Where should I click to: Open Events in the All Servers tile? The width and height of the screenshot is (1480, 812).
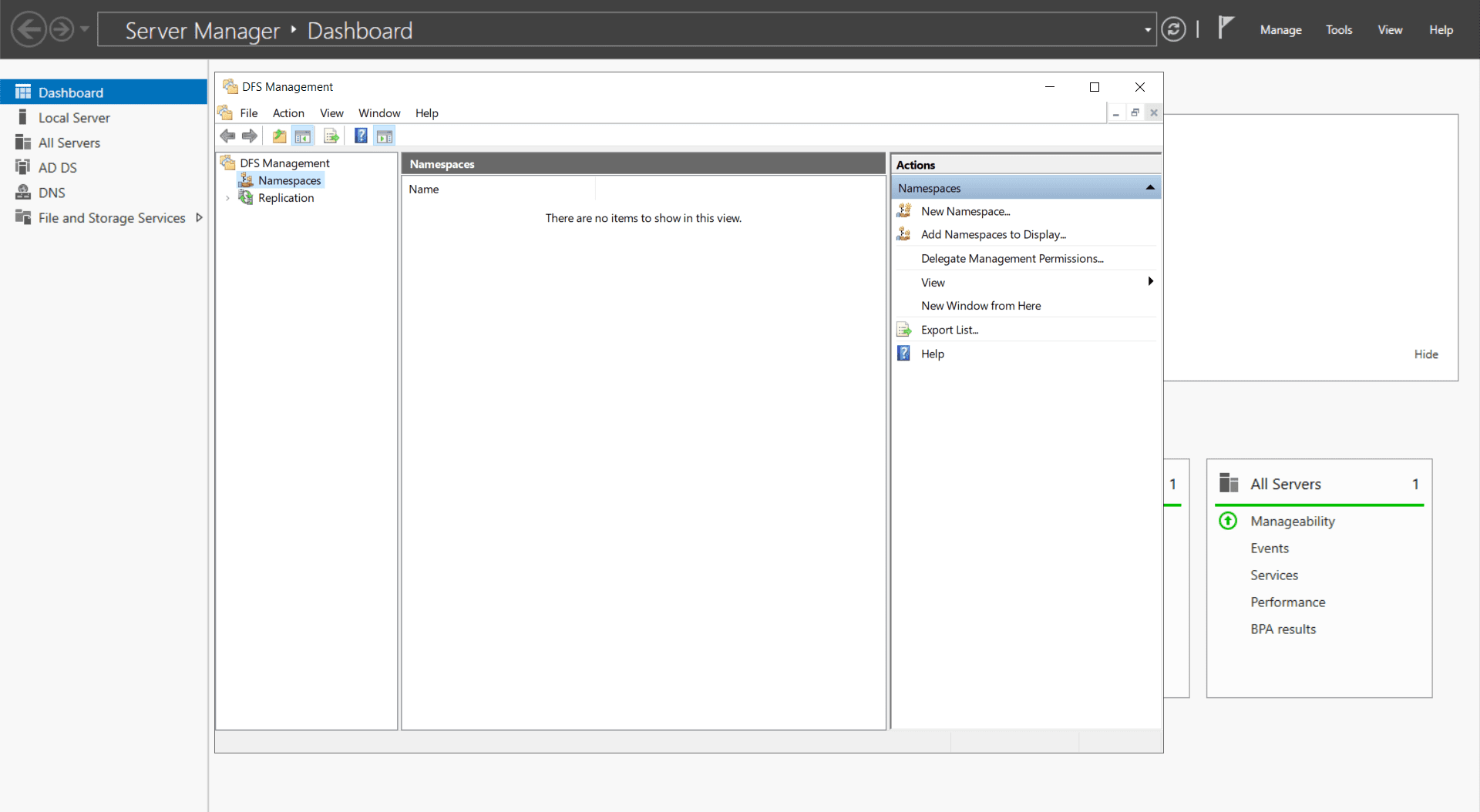[x=1270, y=549]
